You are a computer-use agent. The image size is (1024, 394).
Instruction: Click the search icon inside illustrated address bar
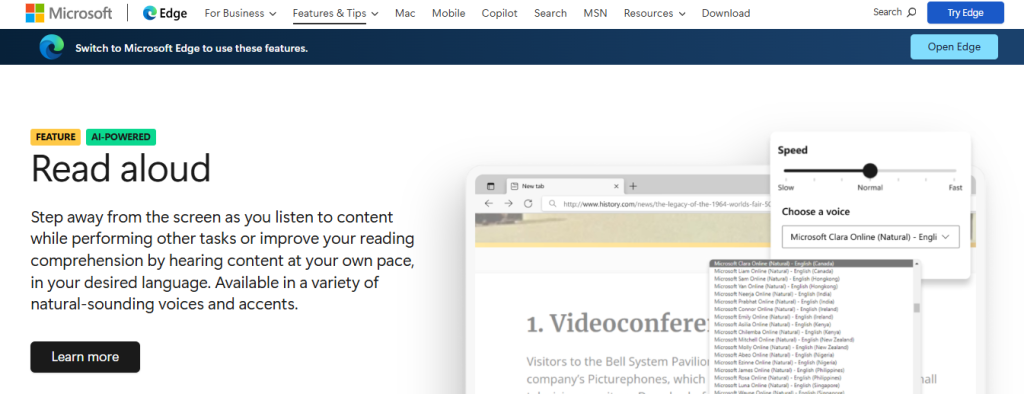click(553, 204)
